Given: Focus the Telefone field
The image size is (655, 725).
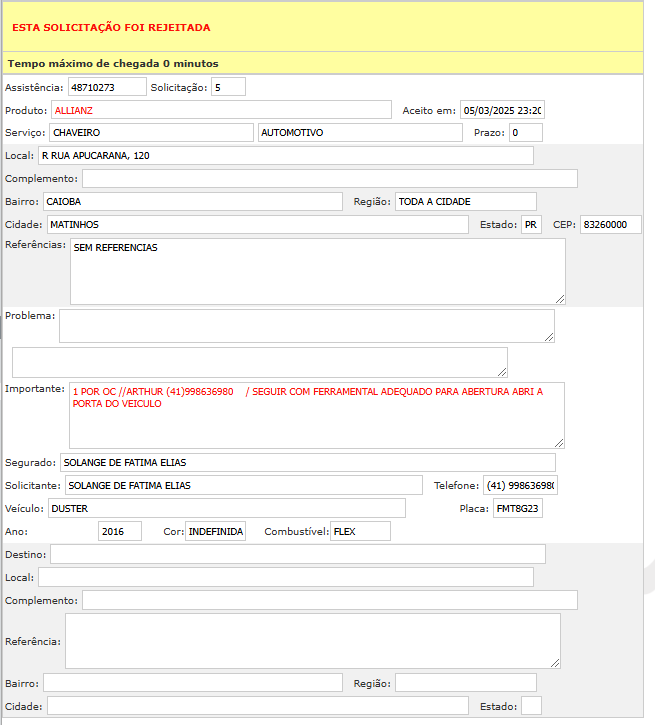Looking at the screenshot, I should click(x=520, y=485).
